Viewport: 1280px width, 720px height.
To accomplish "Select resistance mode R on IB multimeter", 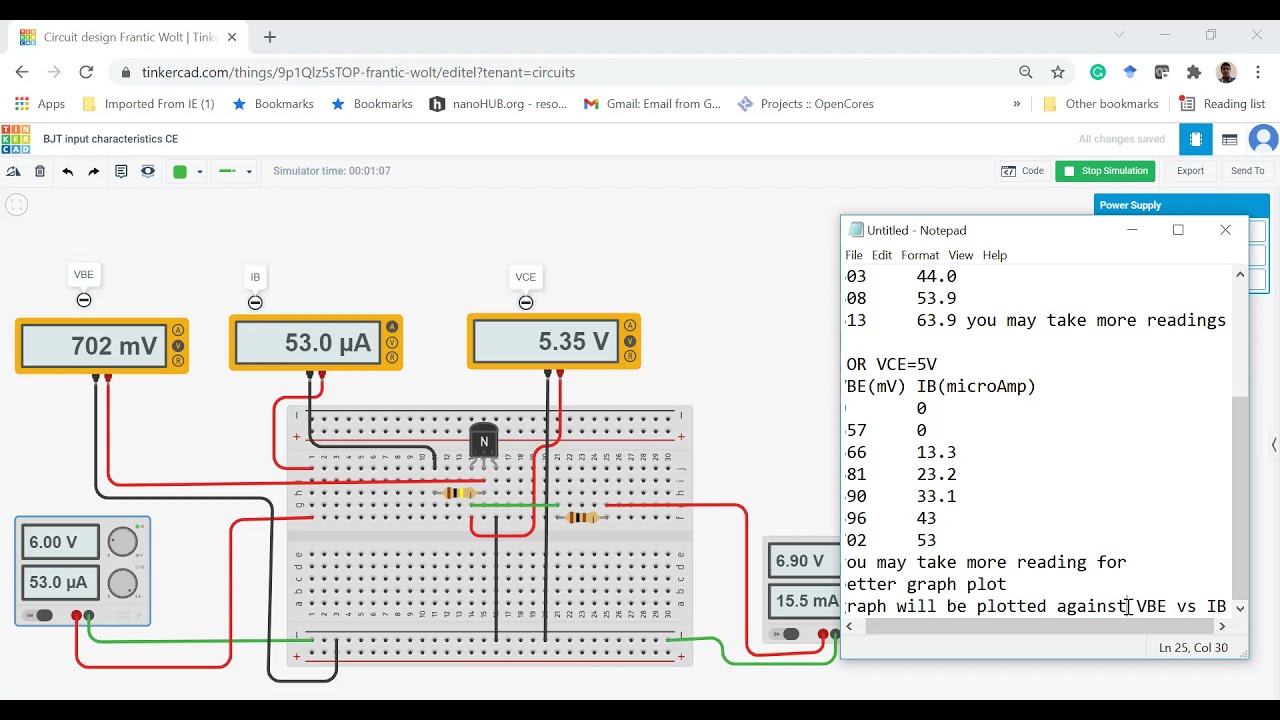I will 392,357.
